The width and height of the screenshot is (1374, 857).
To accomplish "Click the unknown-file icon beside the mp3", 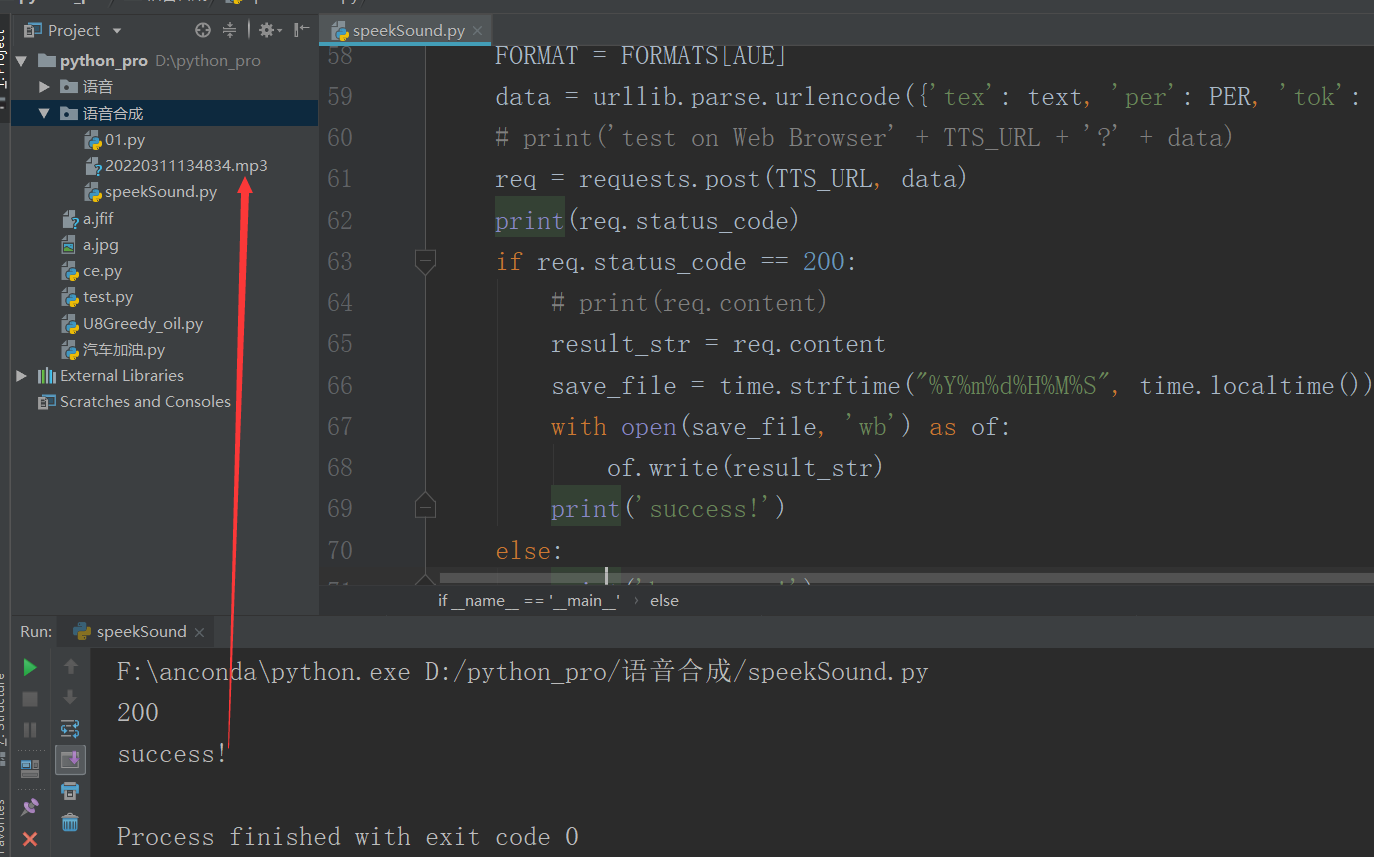I will [93, 166].
